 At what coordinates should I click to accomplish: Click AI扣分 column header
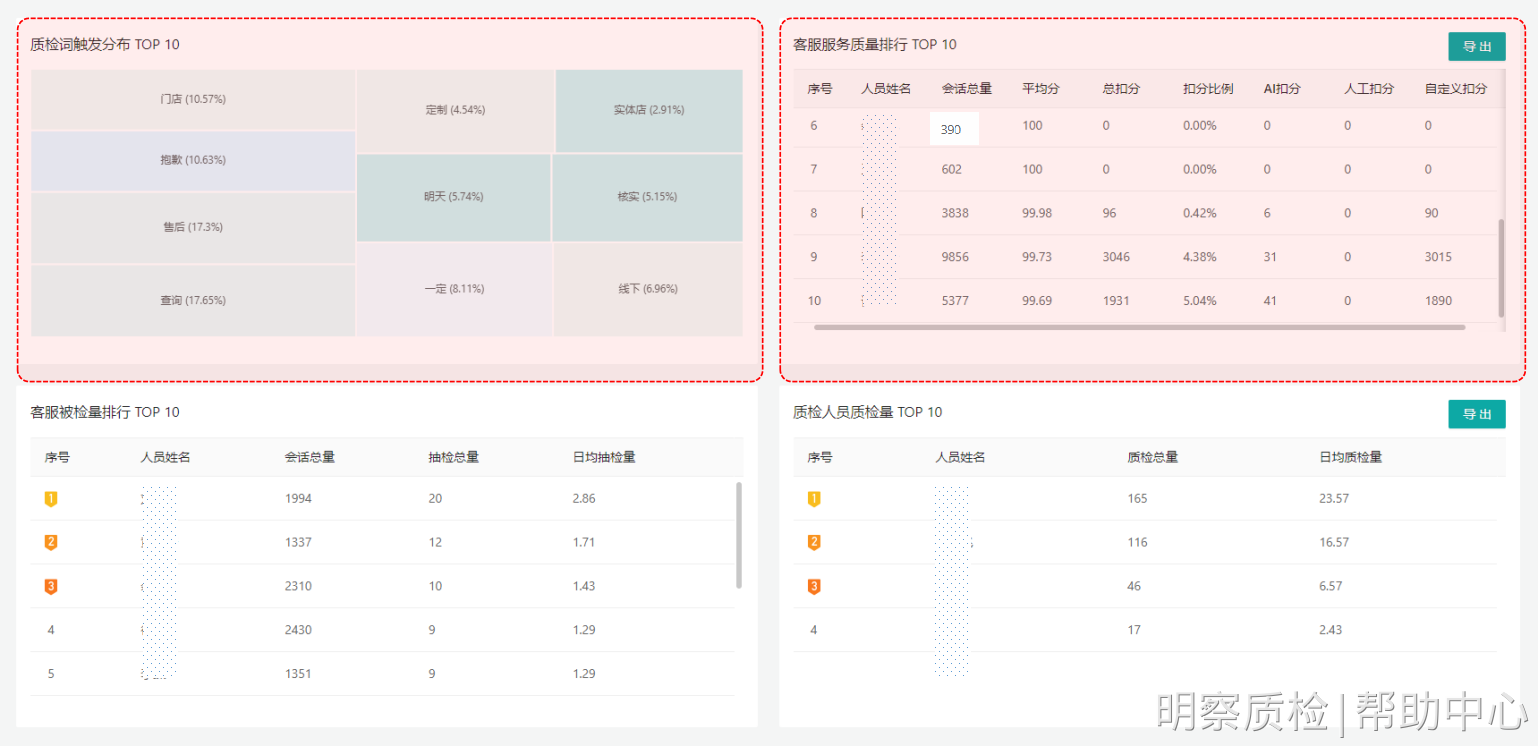[x=1282, y=89]
